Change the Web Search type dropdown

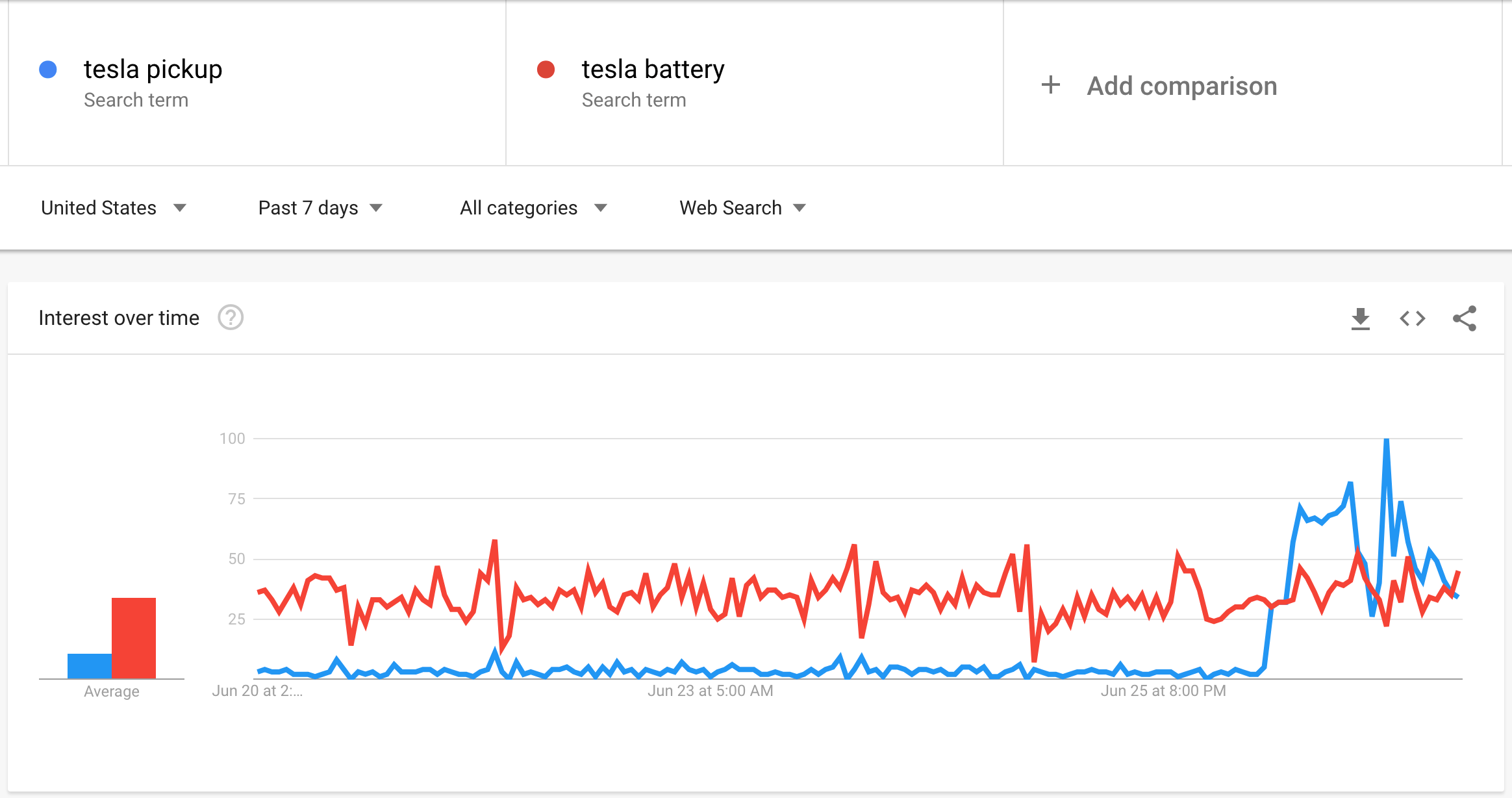(x=742, y=208)
